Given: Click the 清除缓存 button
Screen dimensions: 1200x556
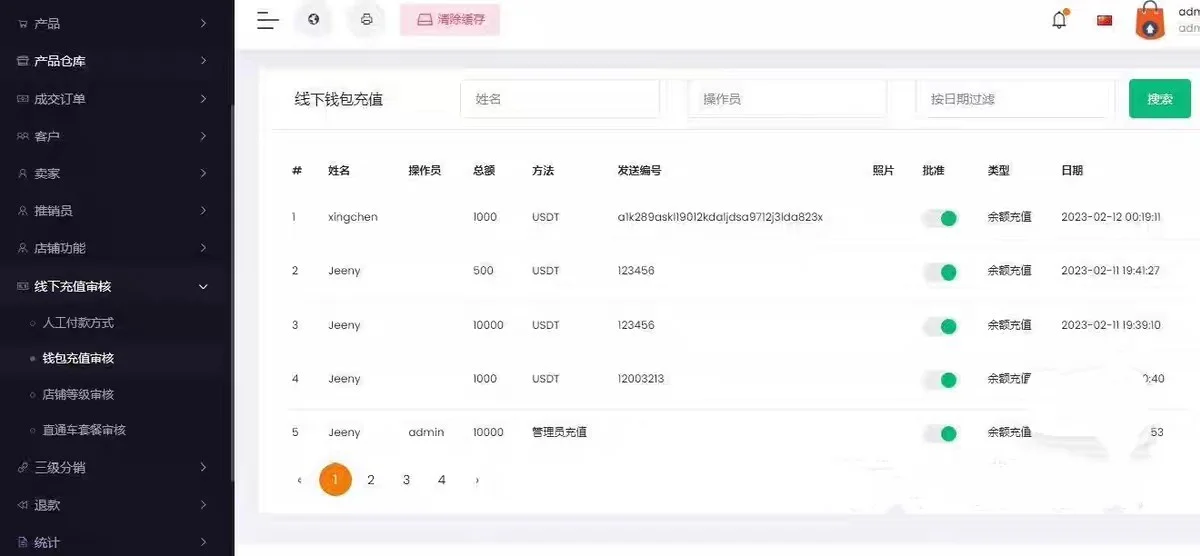Looking at the screenshot, I should pyautogui.click(x=450, y=20).
